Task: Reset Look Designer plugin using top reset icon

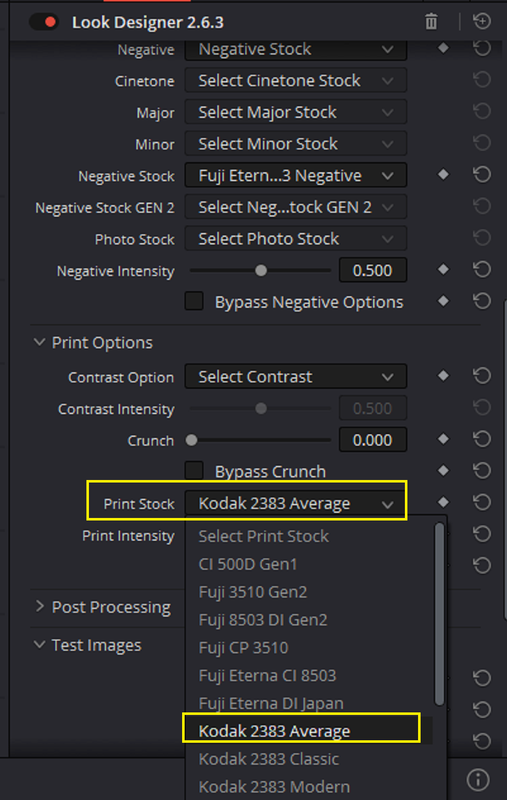Action: click(481, 21)
